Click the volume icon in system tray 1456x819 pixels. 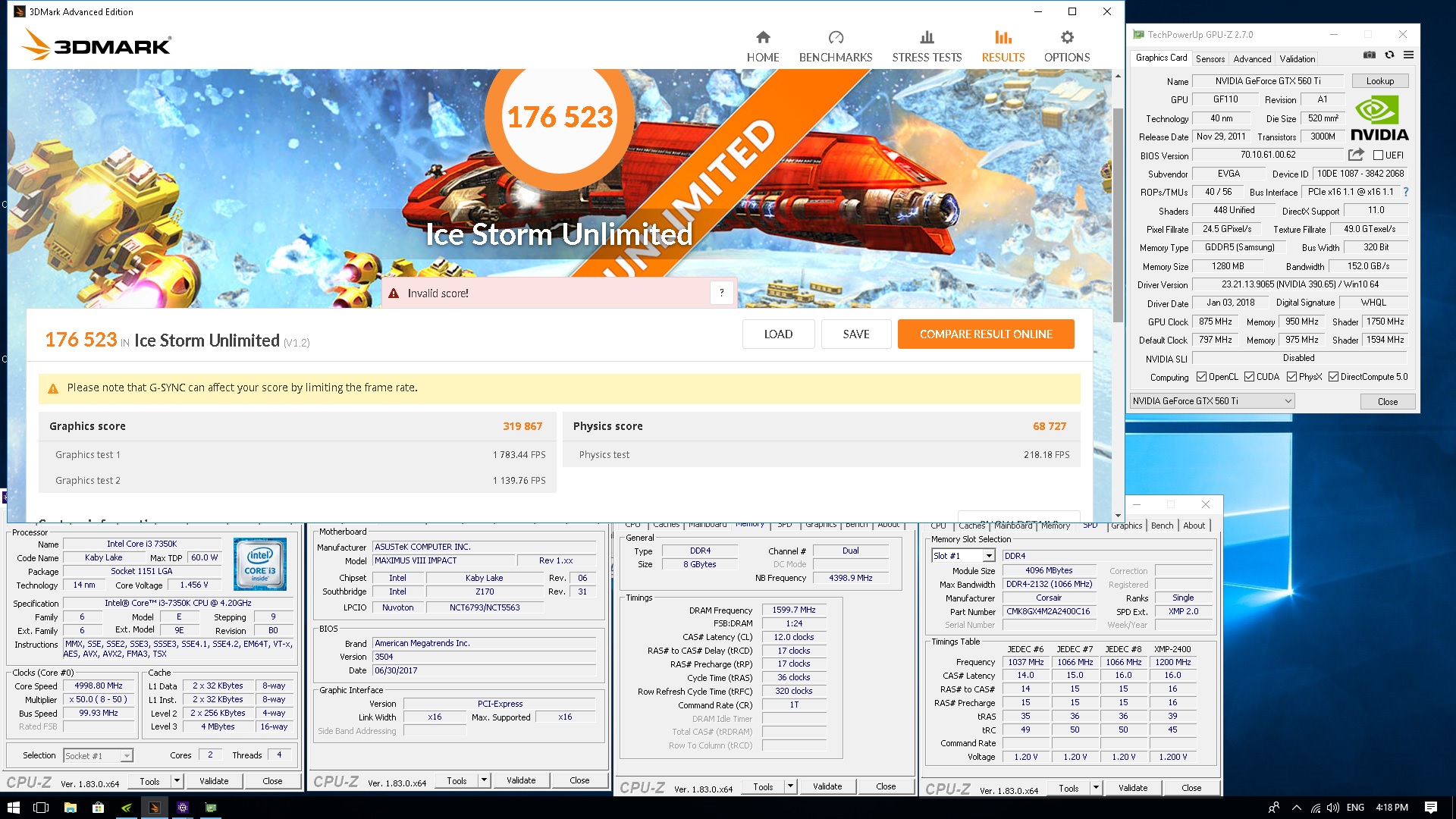coord(1333,808)
